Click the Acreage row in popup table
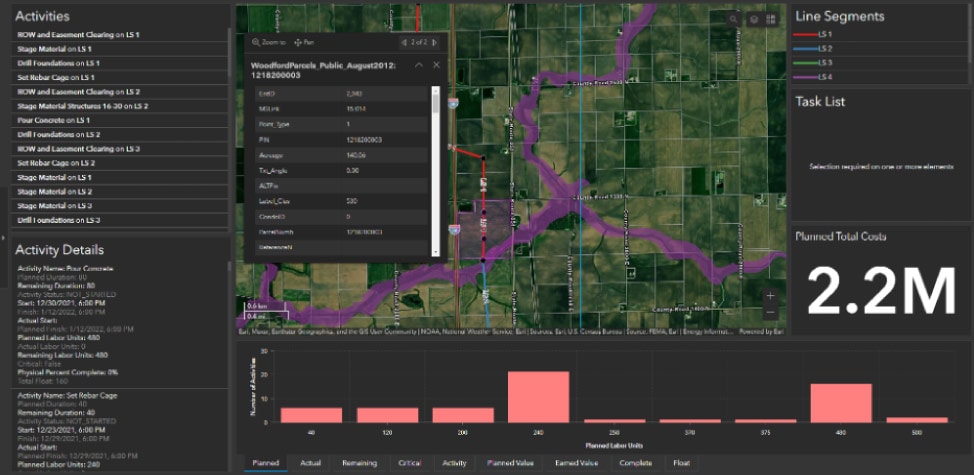 342,155
